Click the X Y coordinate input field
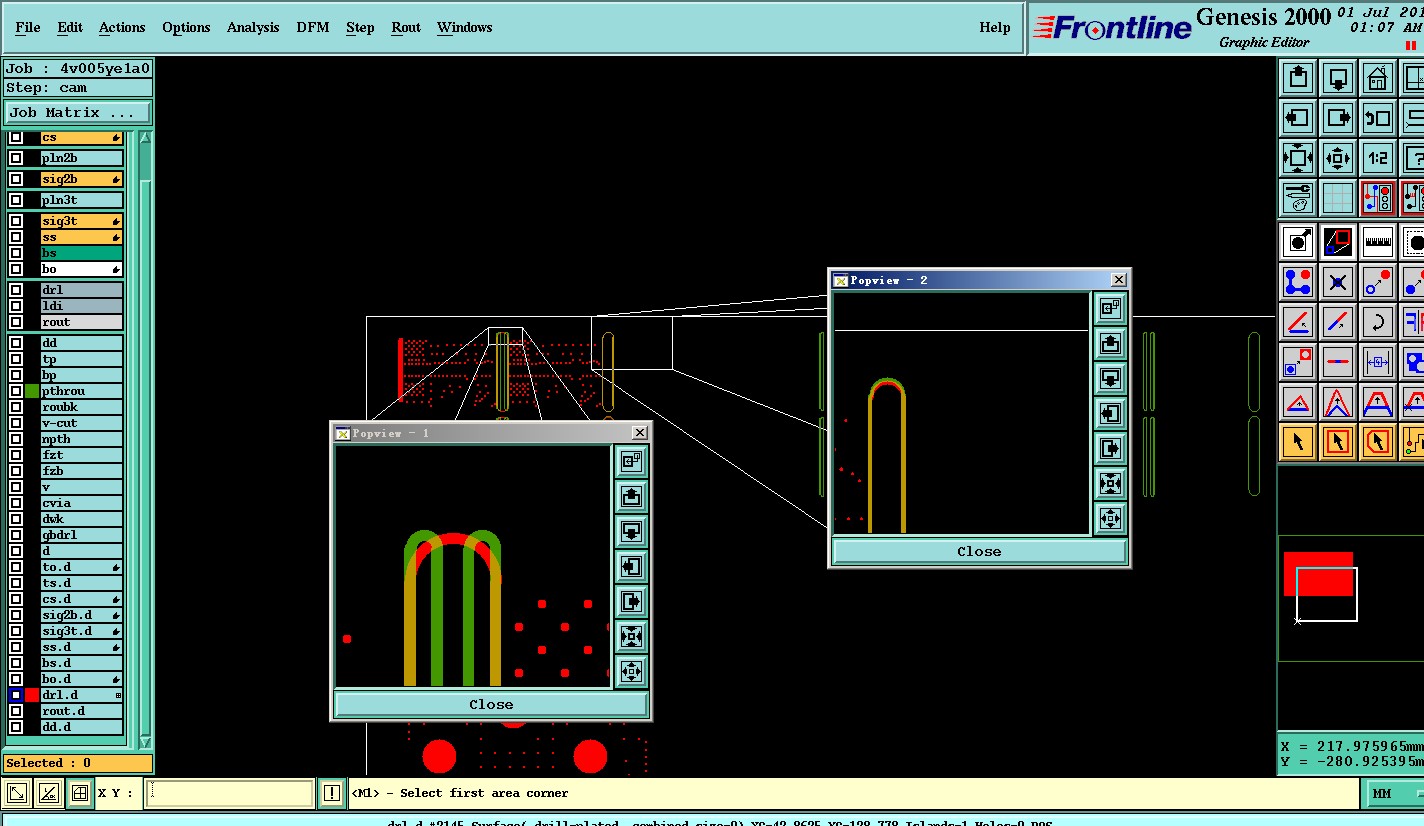The height and width of the screenshot is (826, 1424). coord(229,794)
